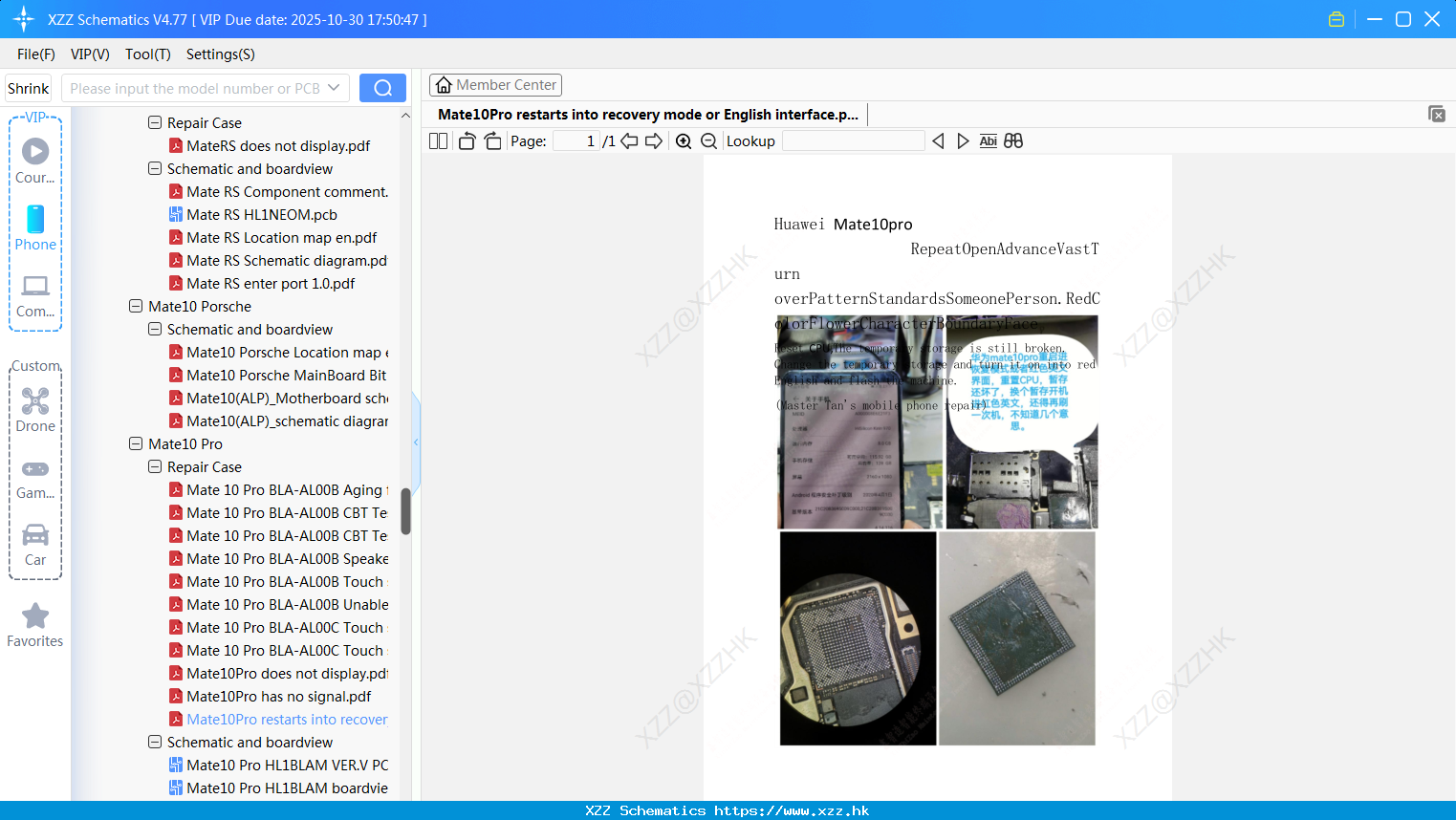Click the page number field
The width and height of the screenshot is (1456, 820).
576,140
